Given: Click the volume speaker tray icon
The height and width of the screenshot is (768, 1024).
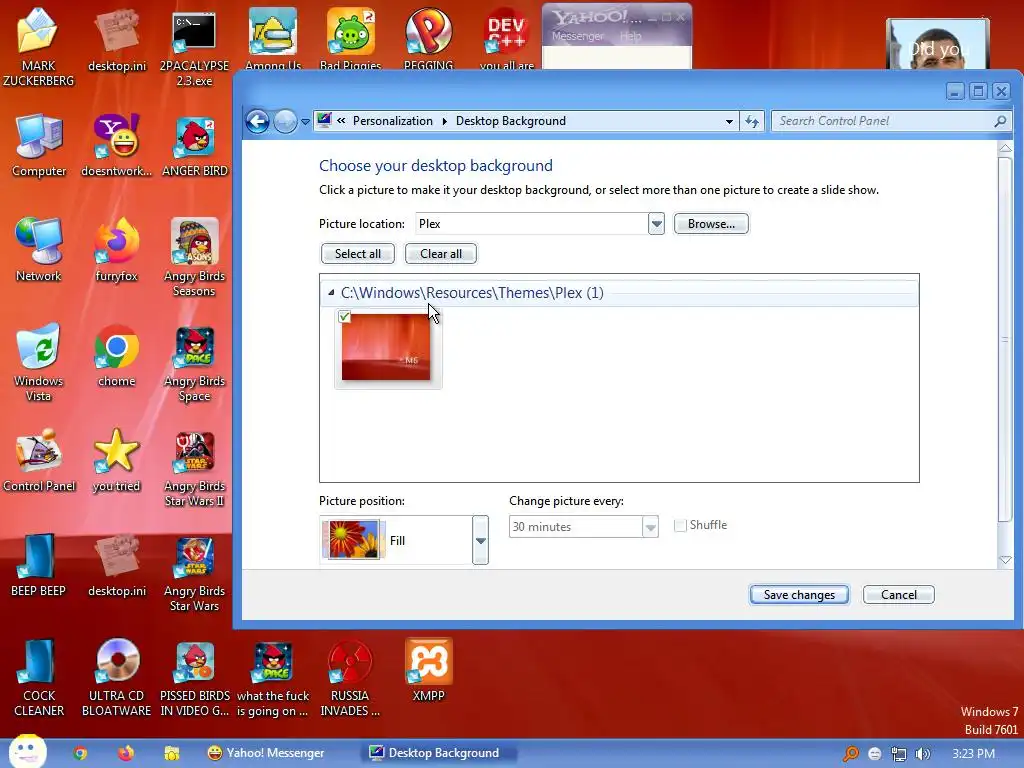Looking at the screenshot, I should point(923,754).
